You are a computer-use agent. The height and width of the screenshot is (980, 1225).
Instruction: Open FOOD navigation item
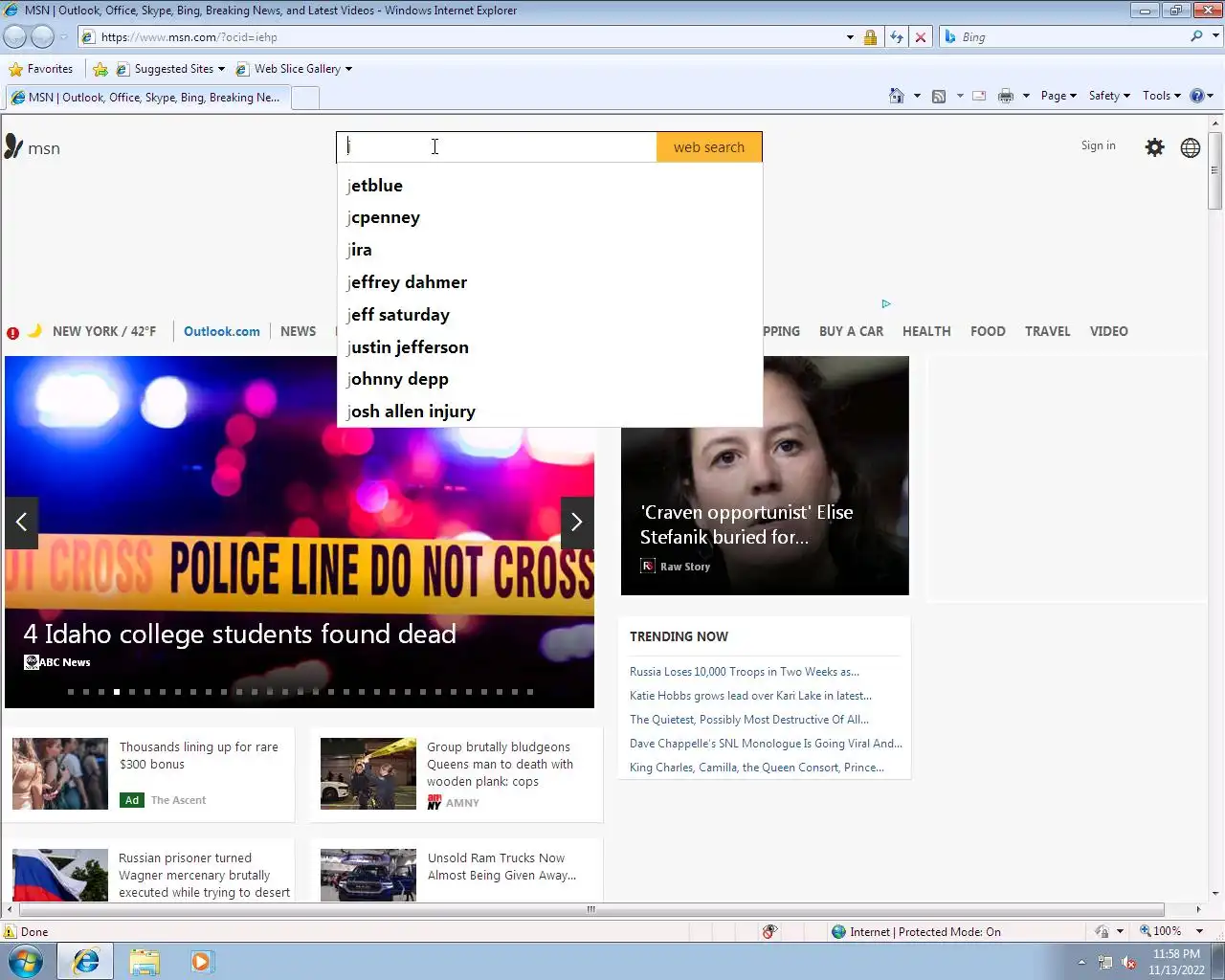coord(988,331)
